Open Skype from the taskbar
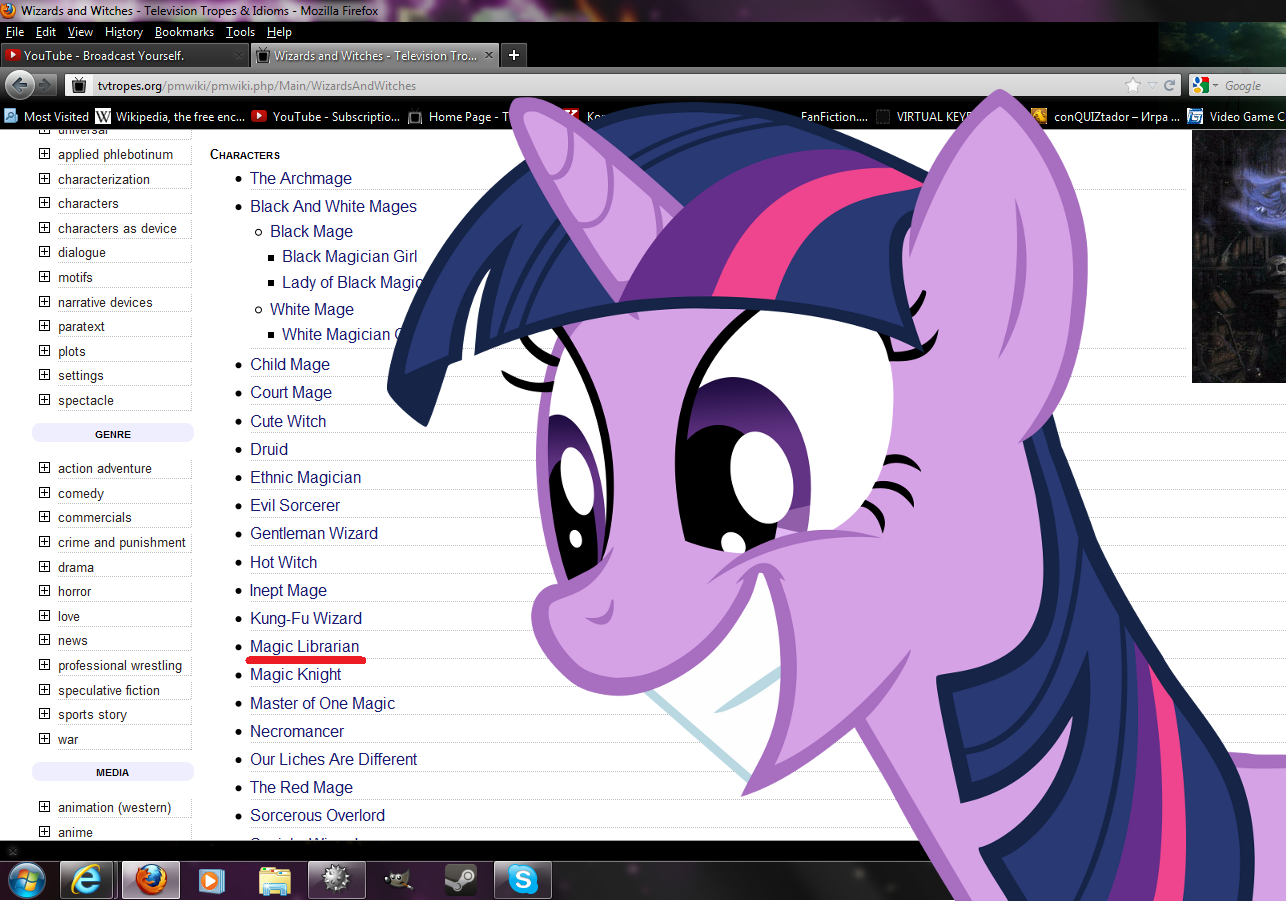The height and width of the screenshot is (901, 1286). pyautogui.click(x=522, y=880)
